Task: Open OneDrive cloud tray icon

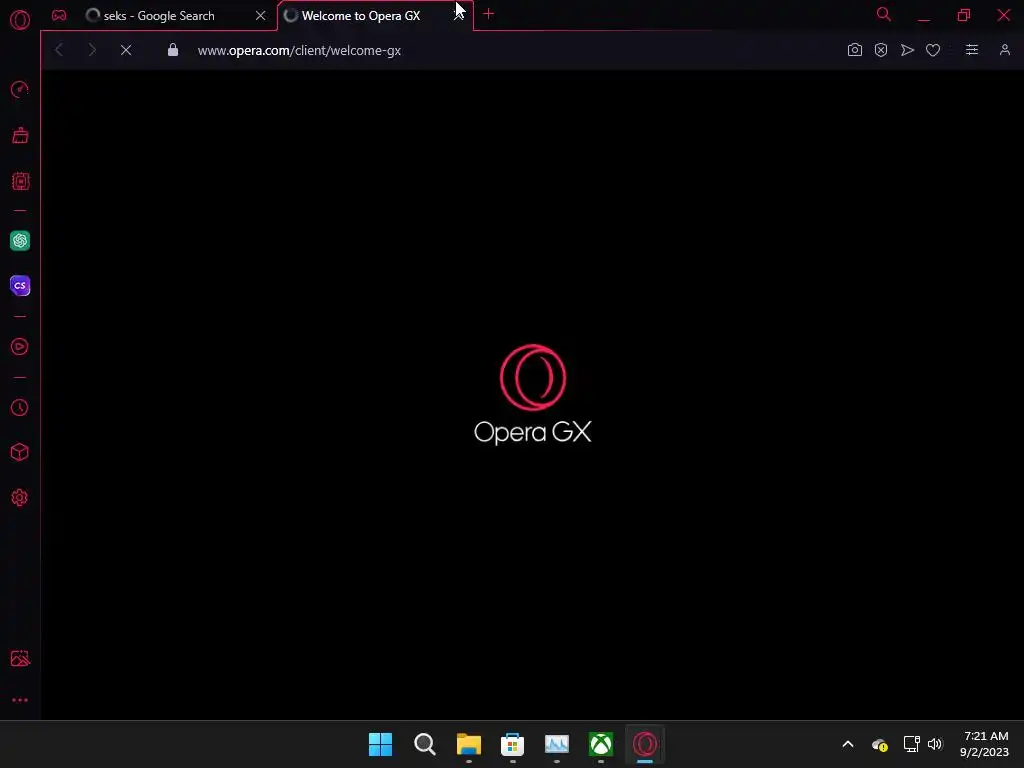Action: (x=880, y=744)
